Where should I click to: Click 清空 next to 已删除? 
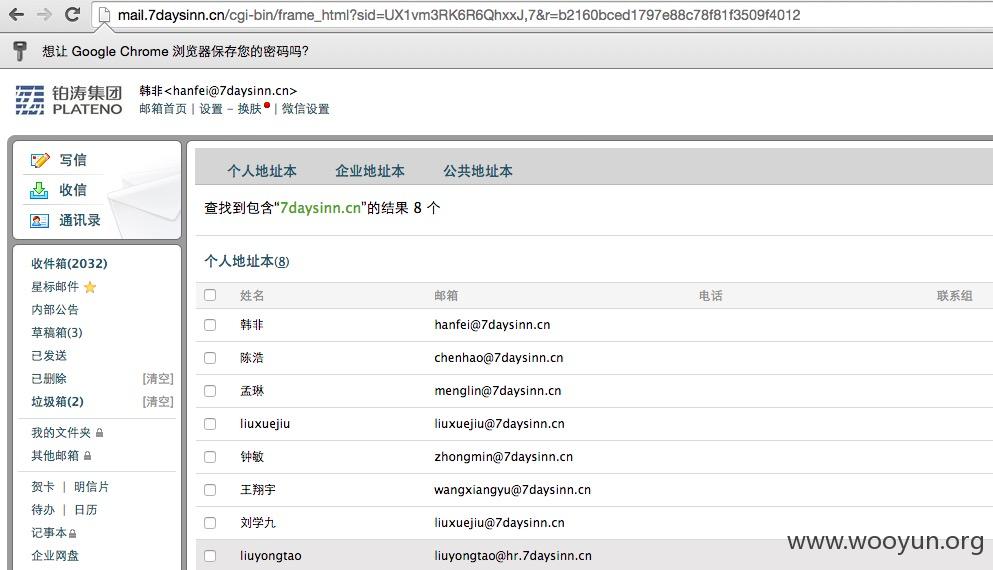pos(158,379)
